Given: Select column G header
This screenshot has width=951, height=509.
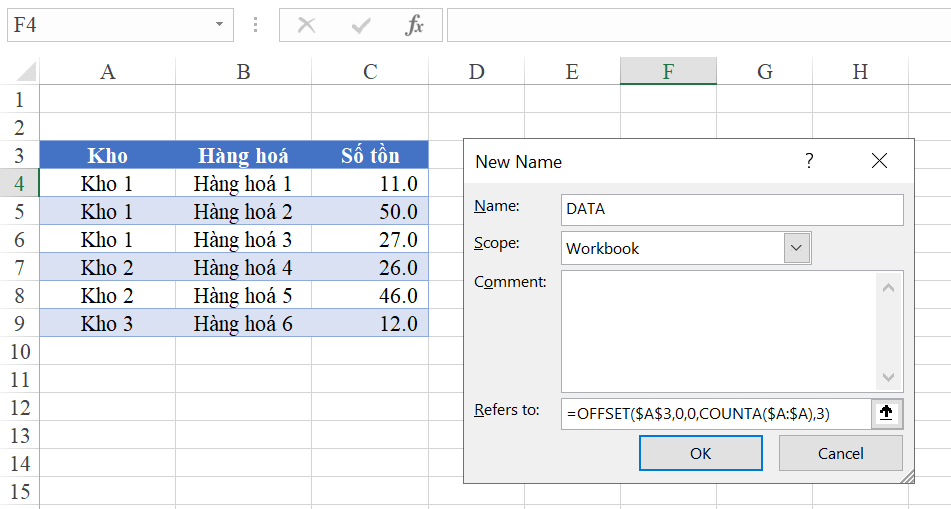Looking at the screenshot, I should 765,72.
